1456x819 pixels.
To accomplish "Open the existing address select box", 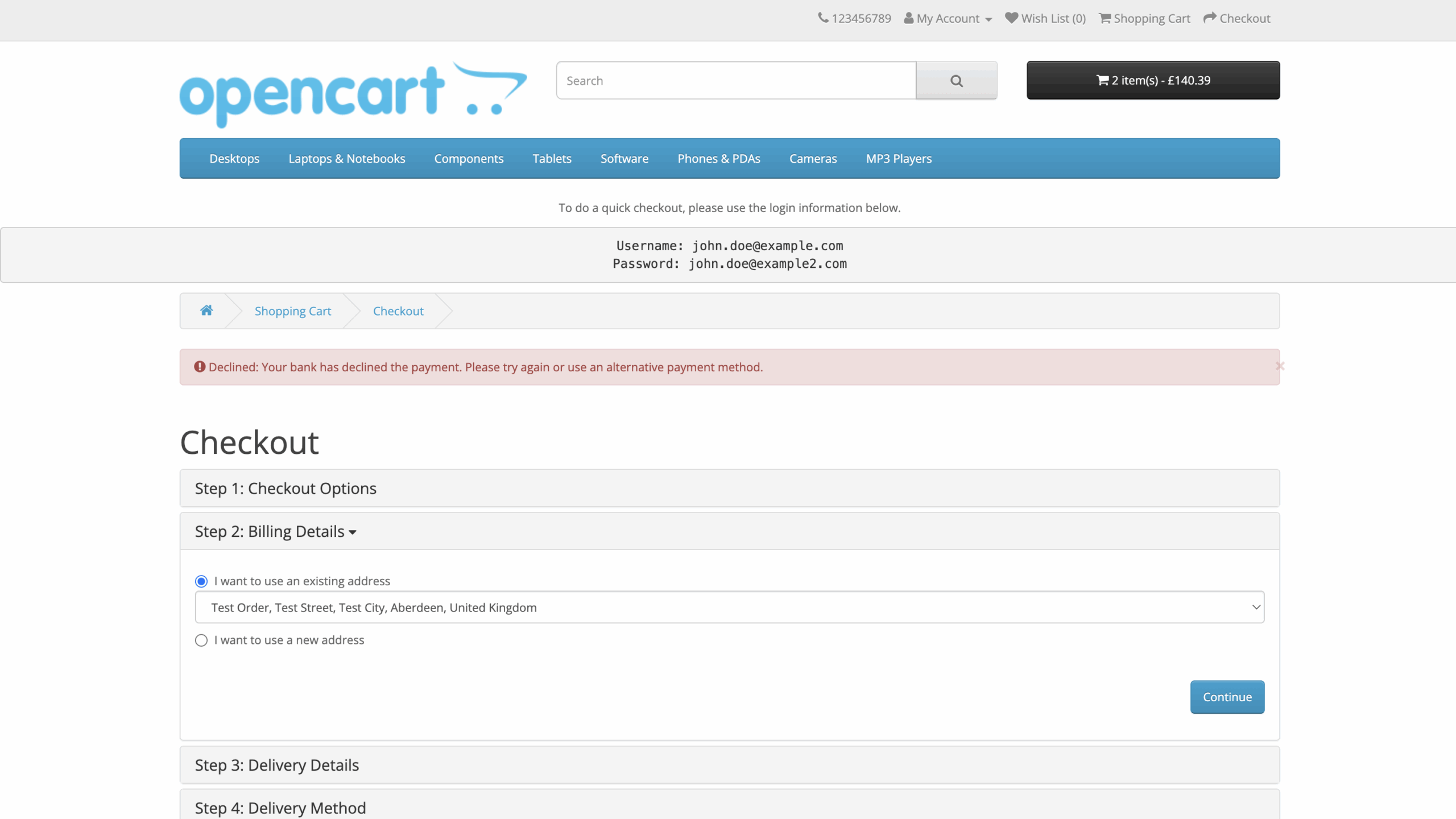I will 730,607.
